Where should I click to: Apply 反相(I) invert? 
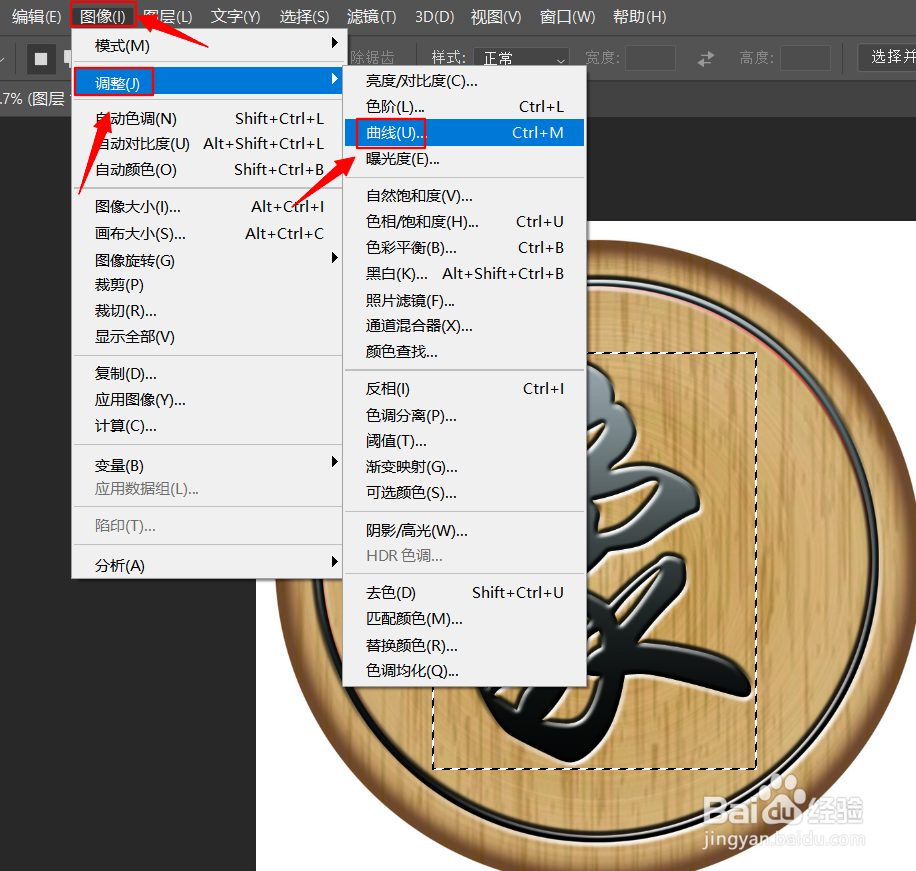(x=464, y=388)
